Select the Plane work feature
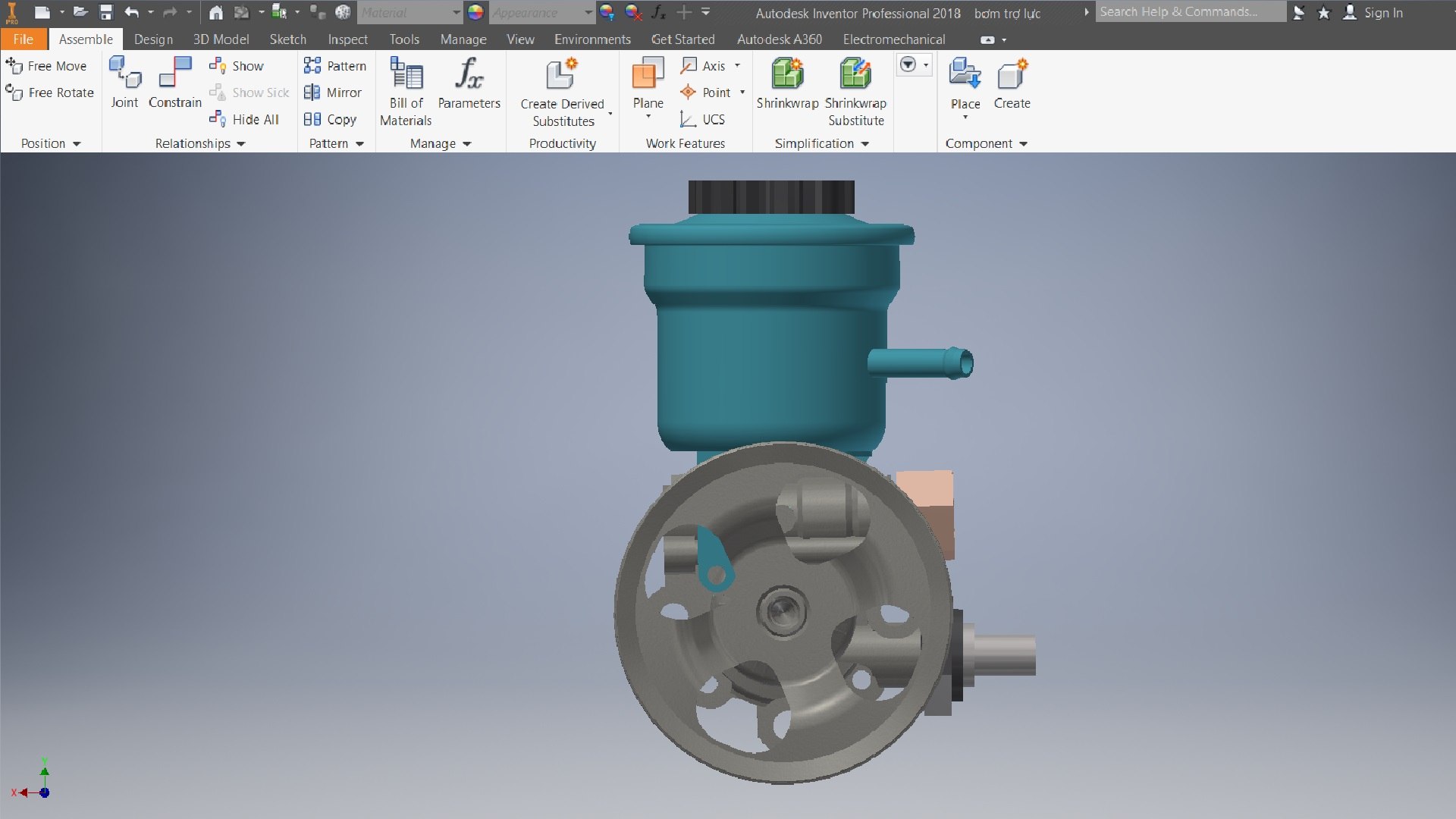The width and height of the screenshot is (1456, 819). (648, 87)
